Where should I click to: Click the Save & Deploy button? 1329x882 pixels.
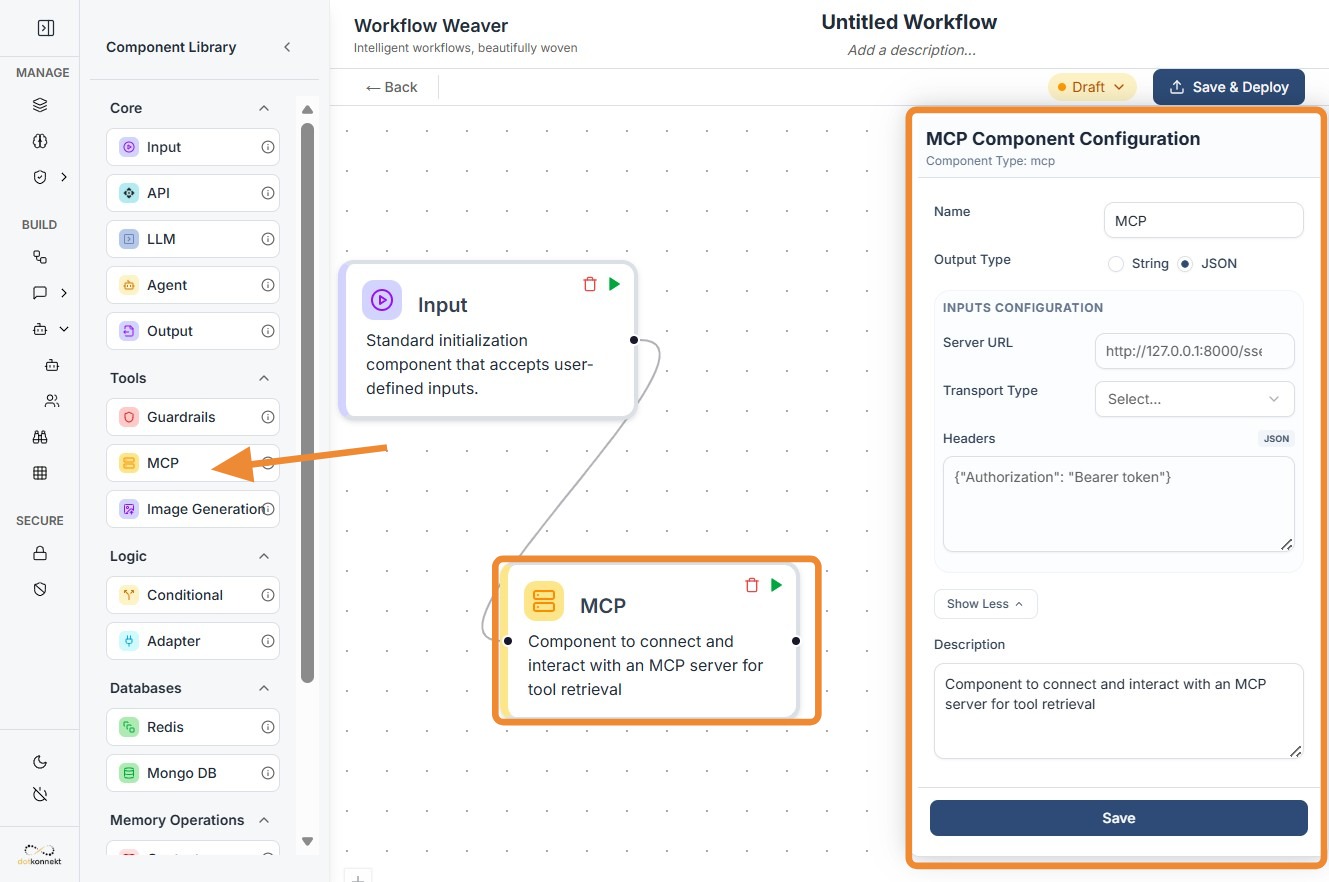1228,87
